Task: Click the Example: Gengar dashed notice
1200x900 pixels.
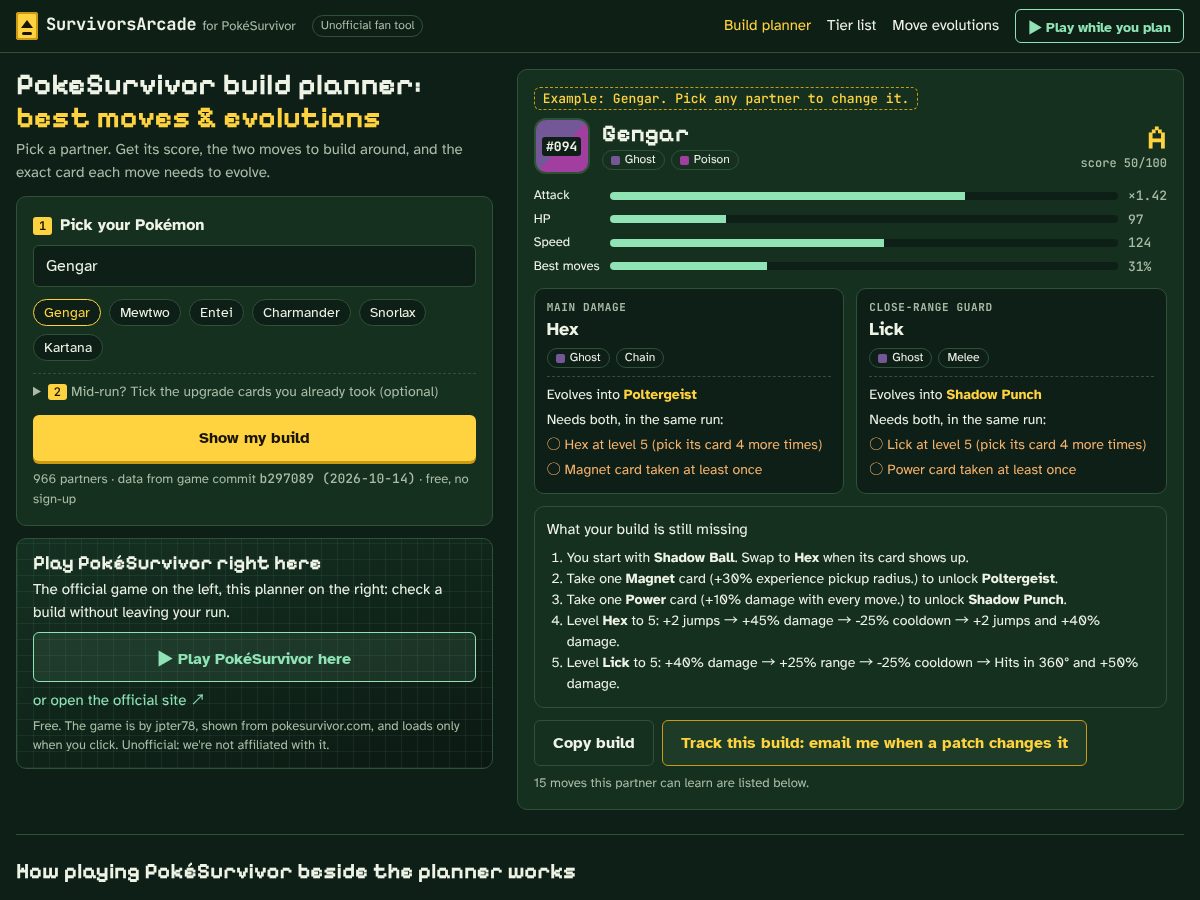Action: (726, 98)
